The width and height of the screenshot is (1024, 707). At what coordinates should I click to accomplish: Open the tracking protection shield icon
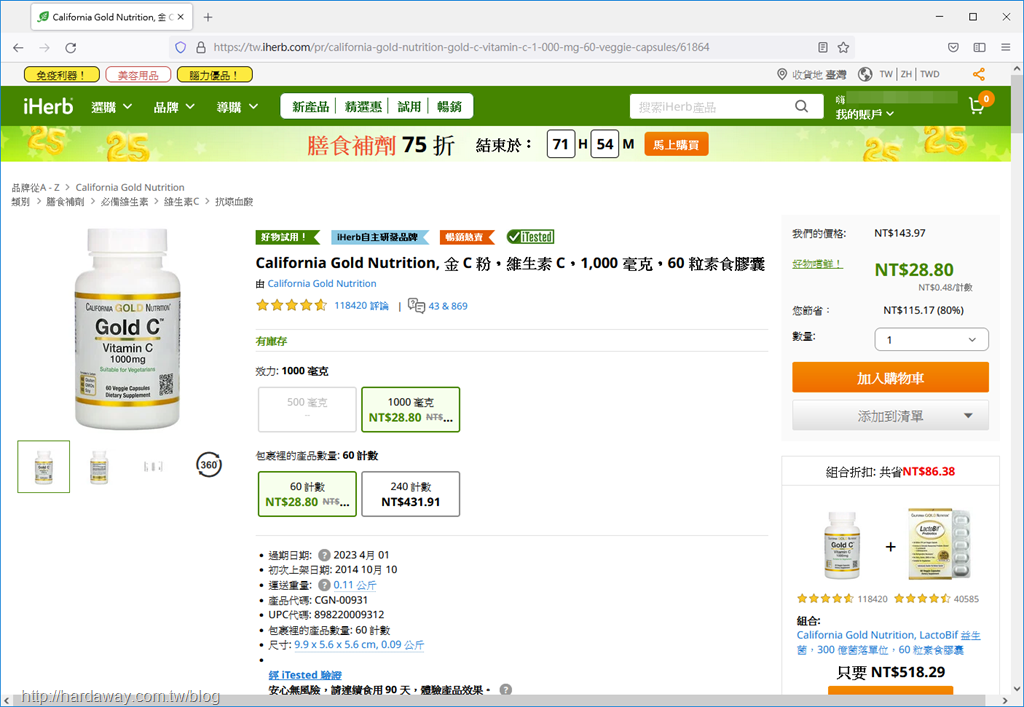point(181,47)
